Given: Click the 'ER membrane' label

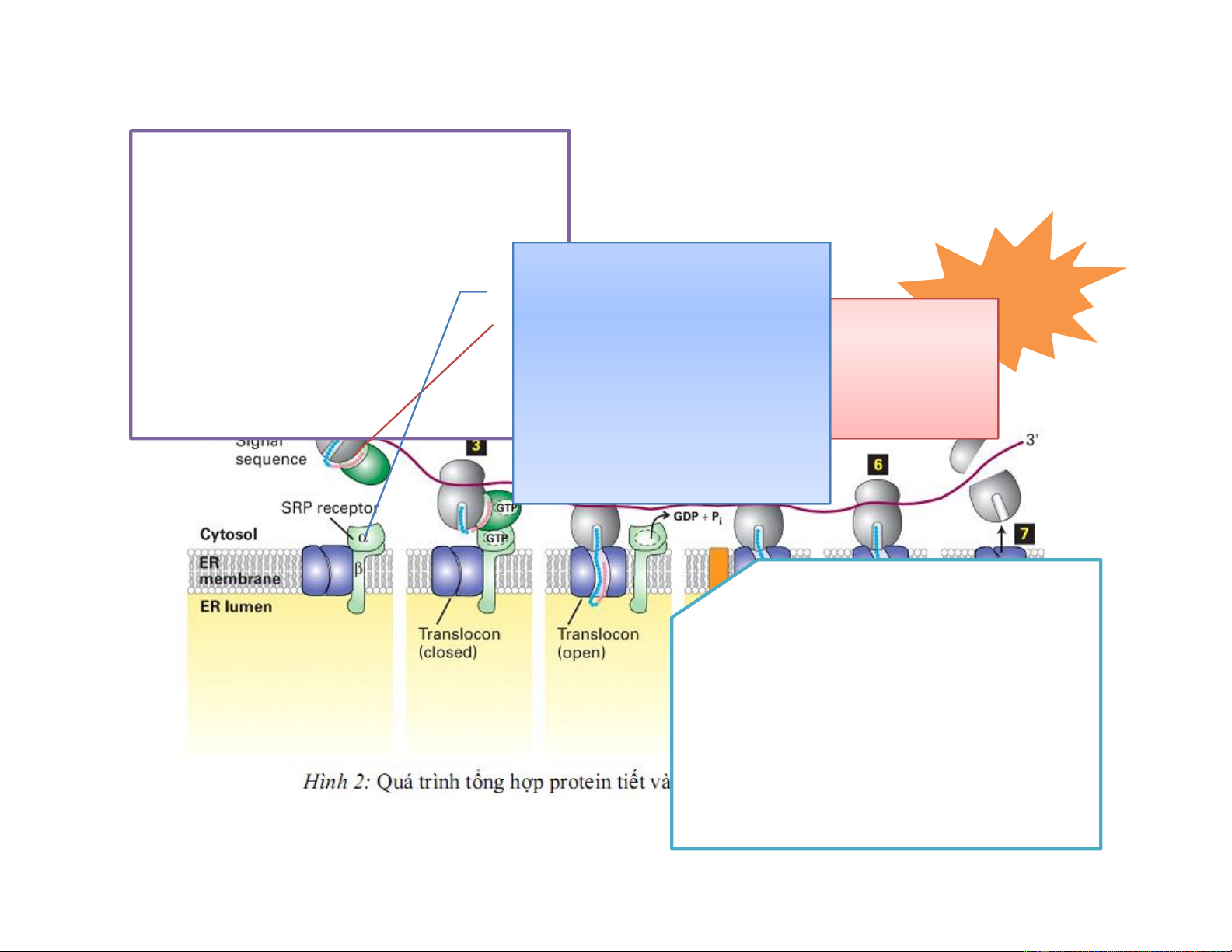Looking at the screenshot, I should (x=239, y=570).
